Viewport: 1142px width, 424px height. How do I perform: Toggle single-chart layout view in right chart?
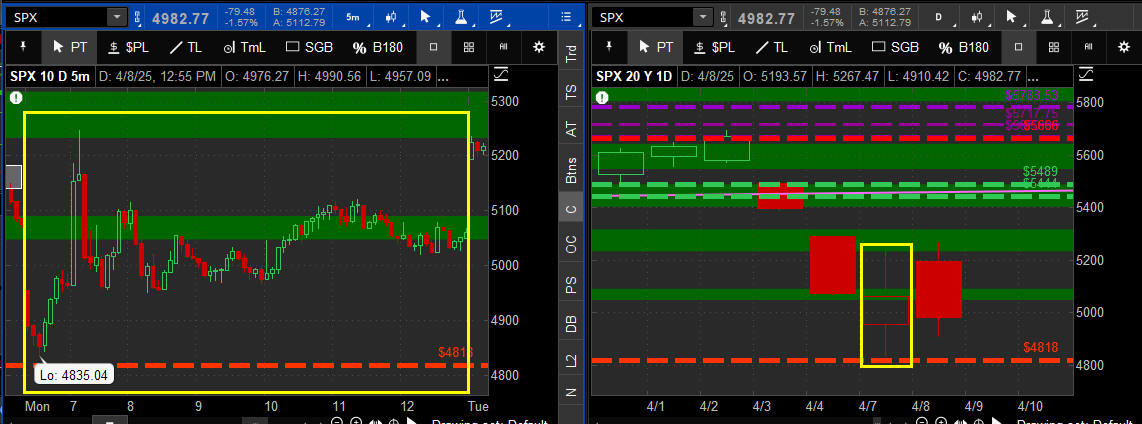[1018, 47]
